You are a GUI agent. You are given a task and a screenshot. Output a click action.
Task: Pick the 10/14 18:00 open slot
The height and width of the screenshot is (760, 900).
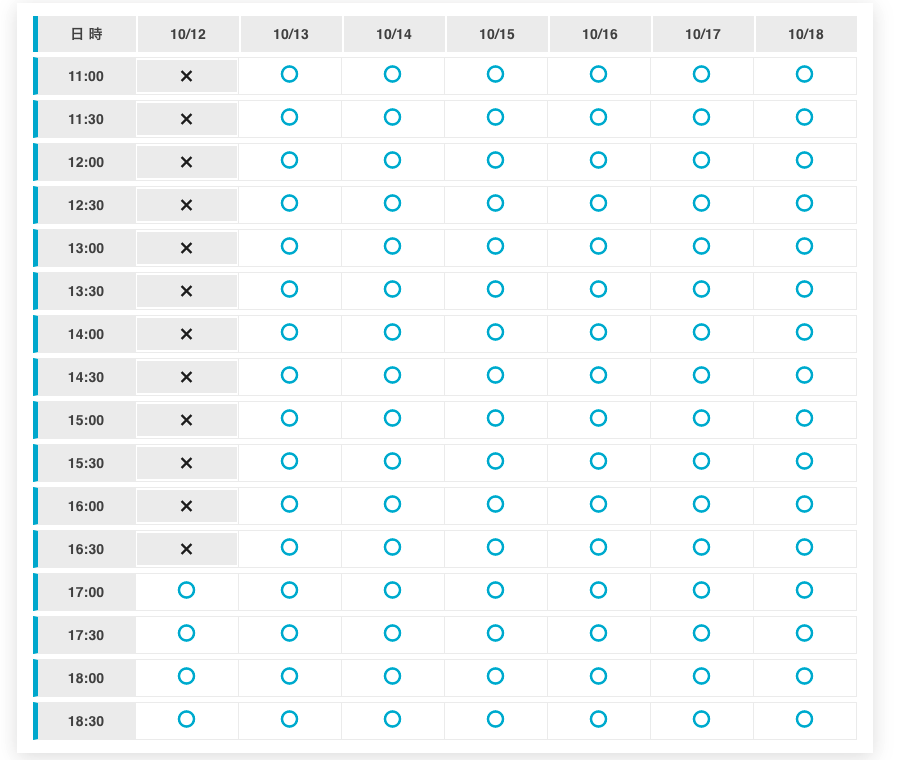[393, 676]
